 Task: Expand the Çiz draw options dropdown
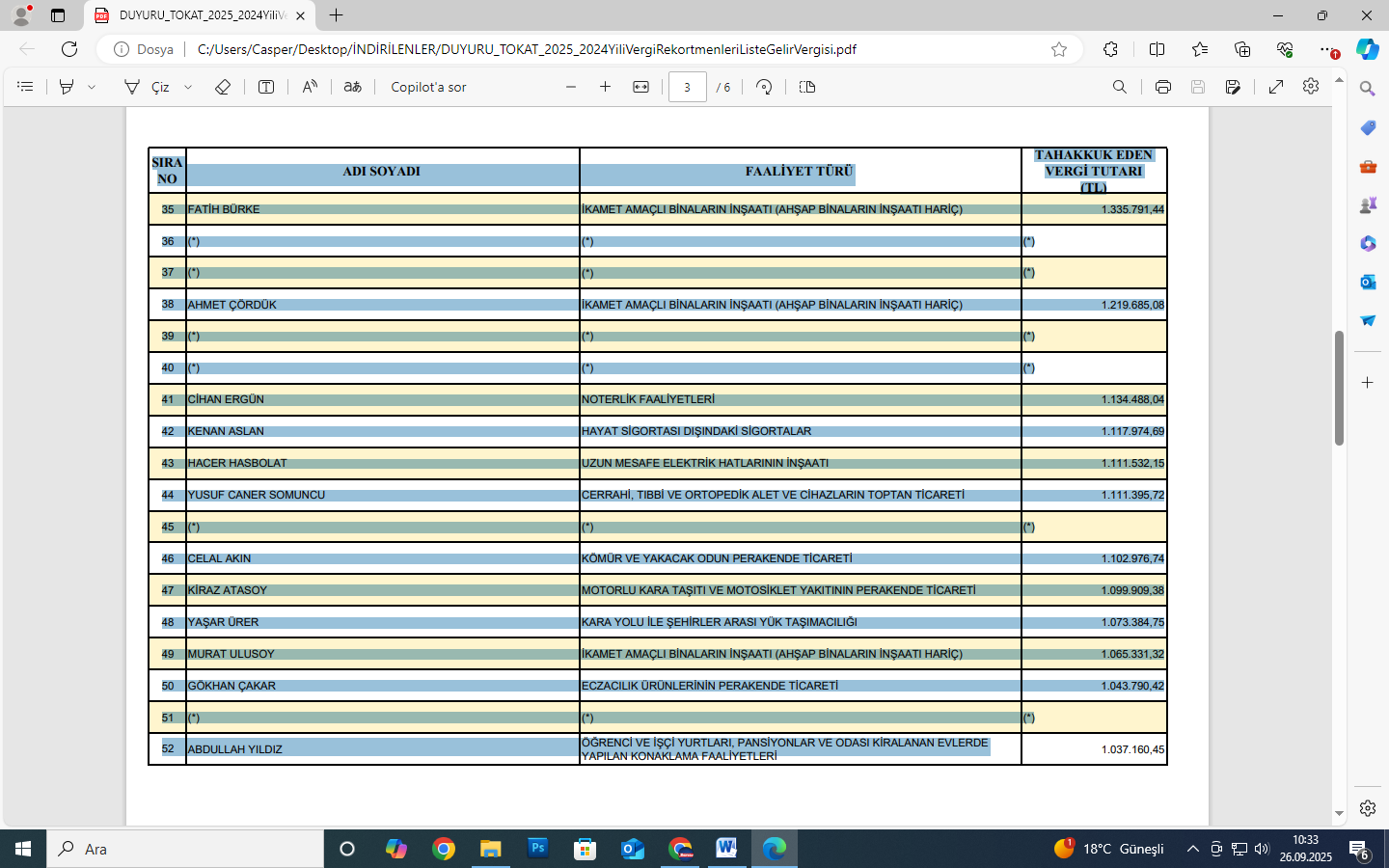pyautogui.click(x=188, y=87)
